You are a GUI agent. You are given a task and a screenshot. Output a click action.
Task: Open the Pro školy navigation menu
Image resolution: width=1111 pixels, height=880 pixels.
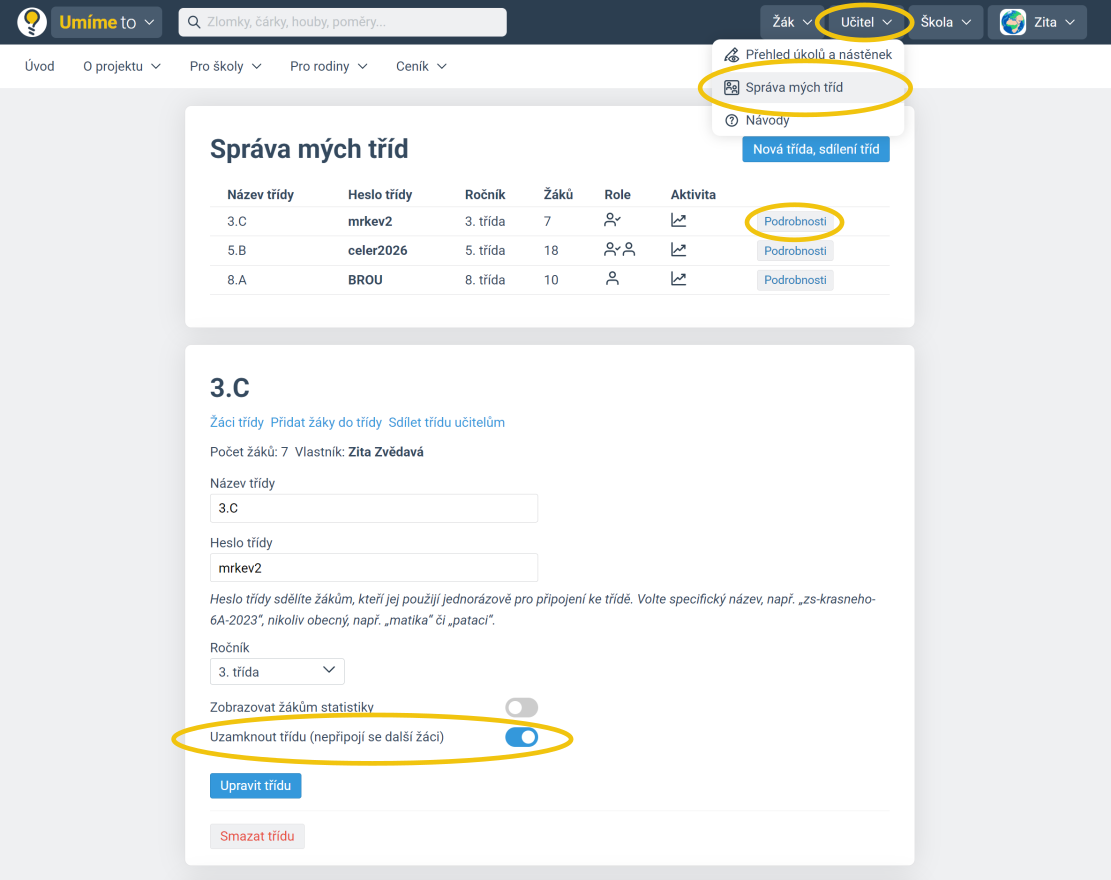pos(225,66)
